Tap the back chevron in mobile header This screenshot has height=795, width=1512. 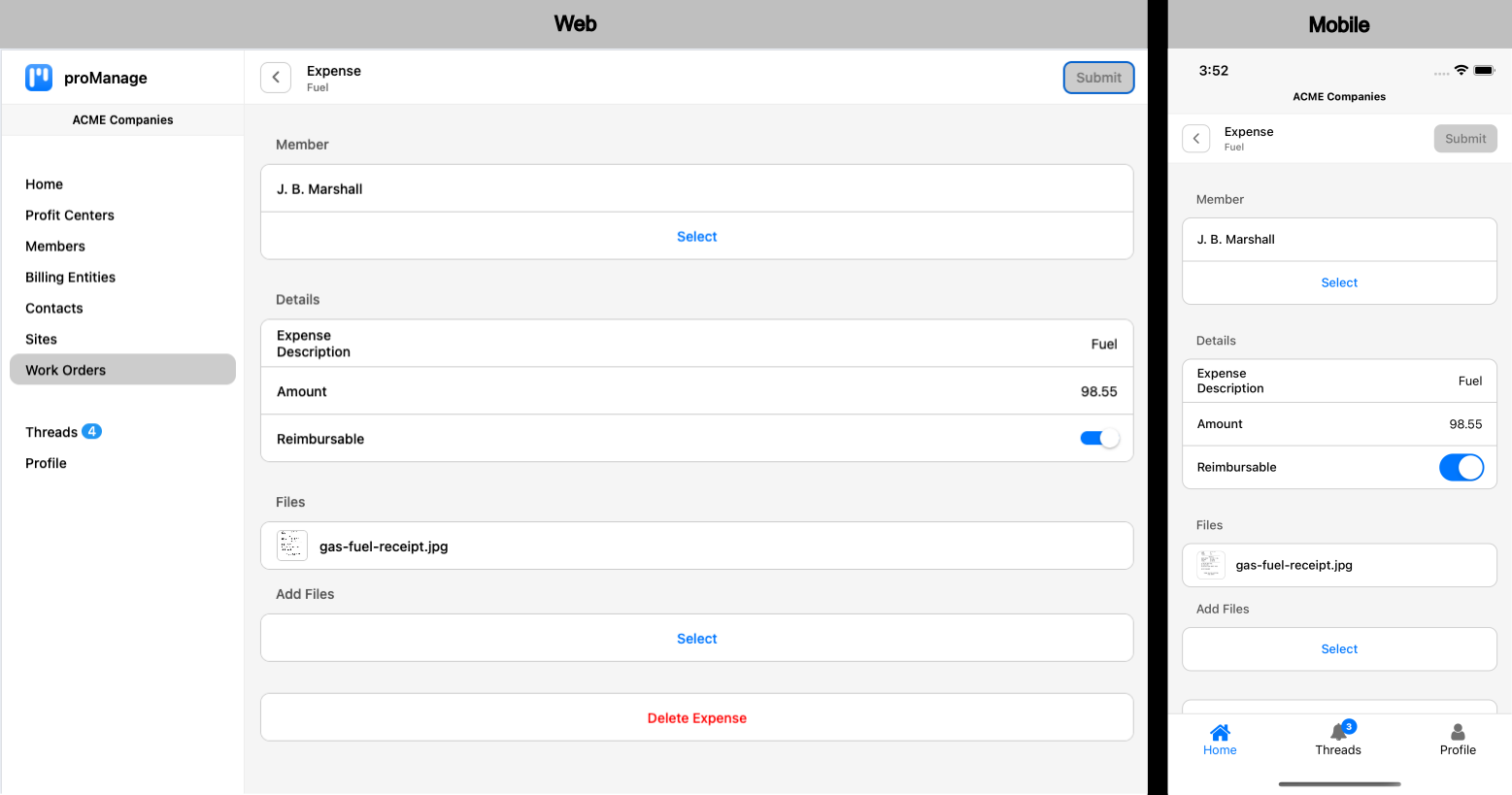click(1196, 139)
